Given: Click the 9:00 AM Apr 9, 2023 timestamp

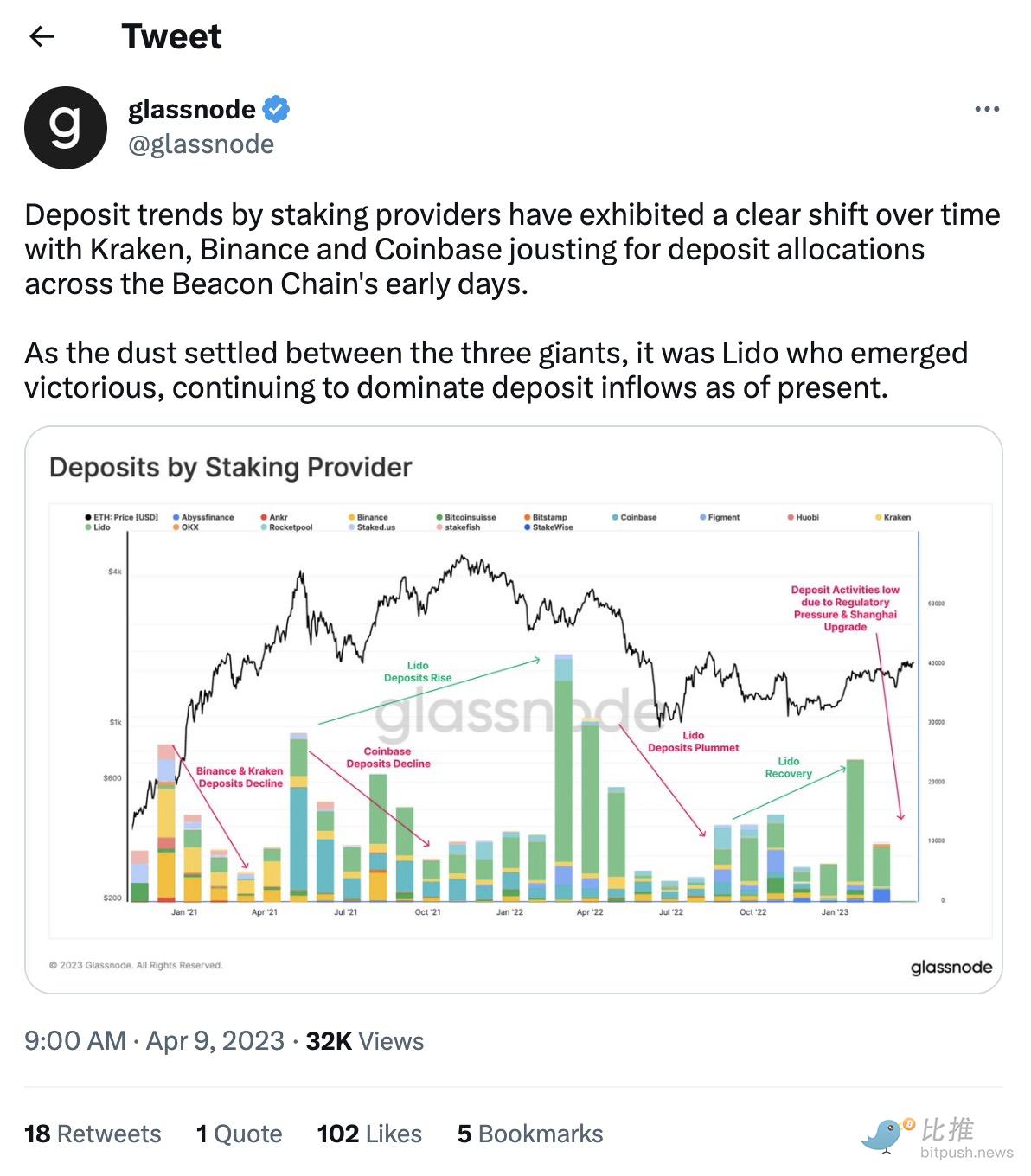Looking at the screenshot, I should tap(154, 1040).
